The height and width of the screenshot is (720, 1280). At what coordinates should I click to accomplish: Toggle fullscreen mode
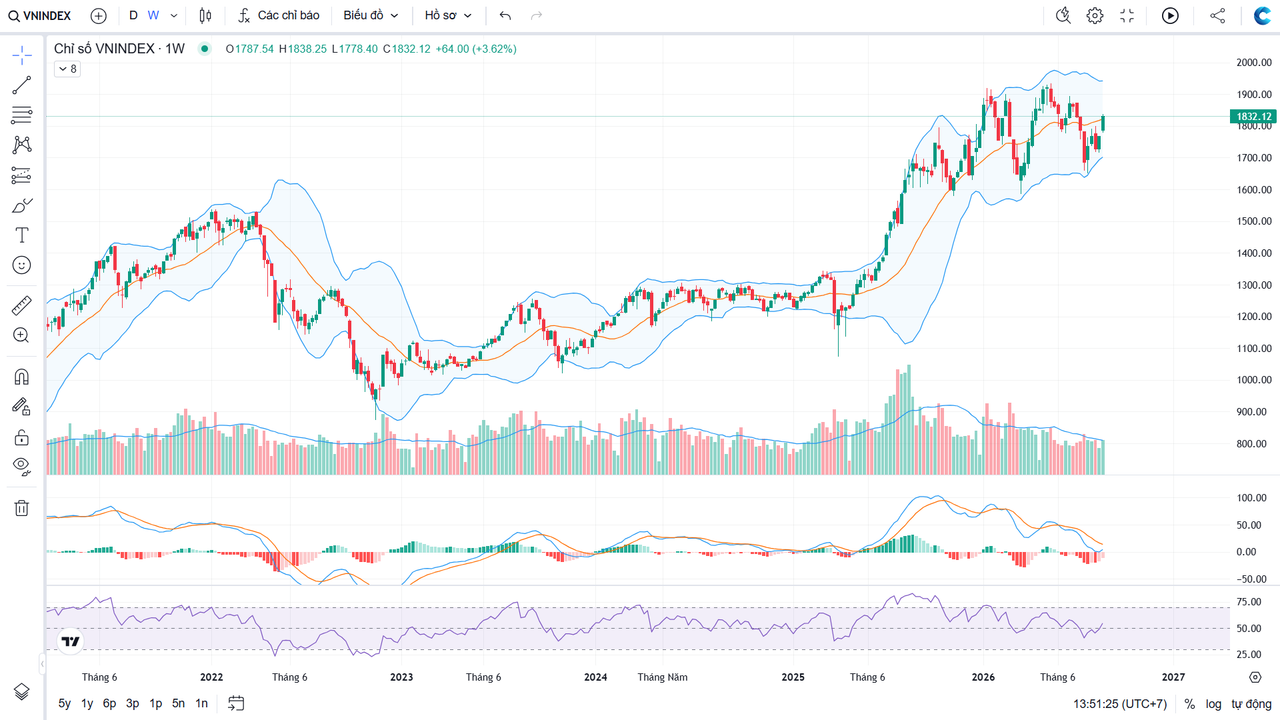click(1127, 16)
